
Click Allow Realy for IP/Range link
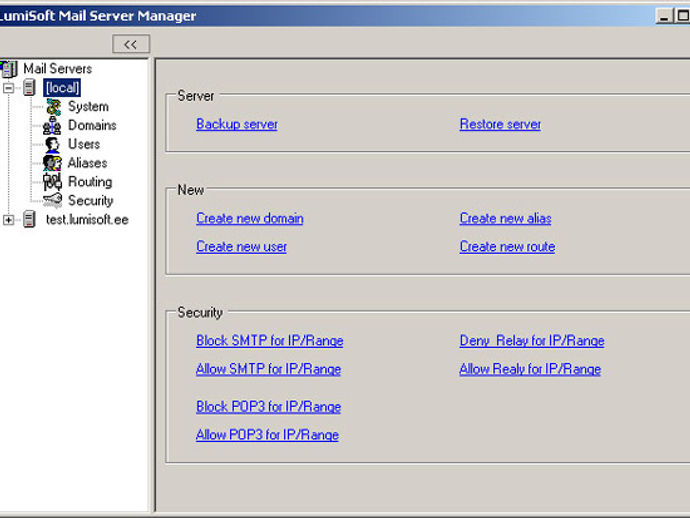(x=530, y=369)
